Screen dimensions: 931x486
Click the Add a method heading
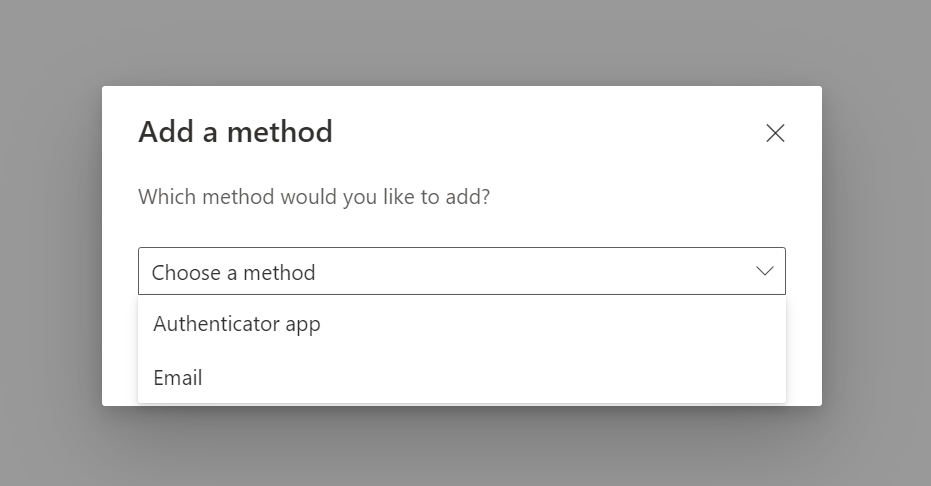pos(235,132)
